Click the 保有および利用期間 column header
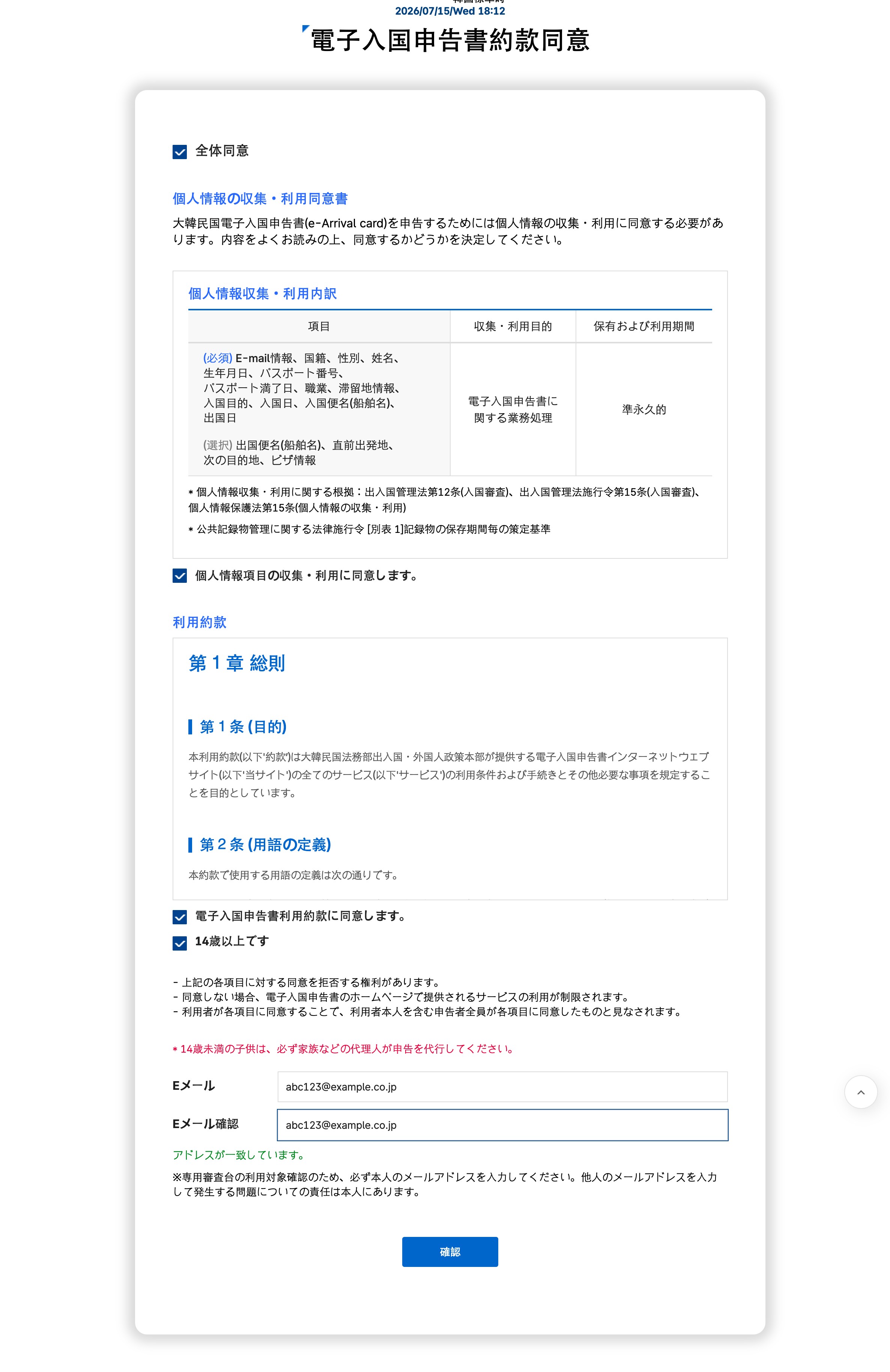This screenshot has height=1372, width=890. (644, 326)
